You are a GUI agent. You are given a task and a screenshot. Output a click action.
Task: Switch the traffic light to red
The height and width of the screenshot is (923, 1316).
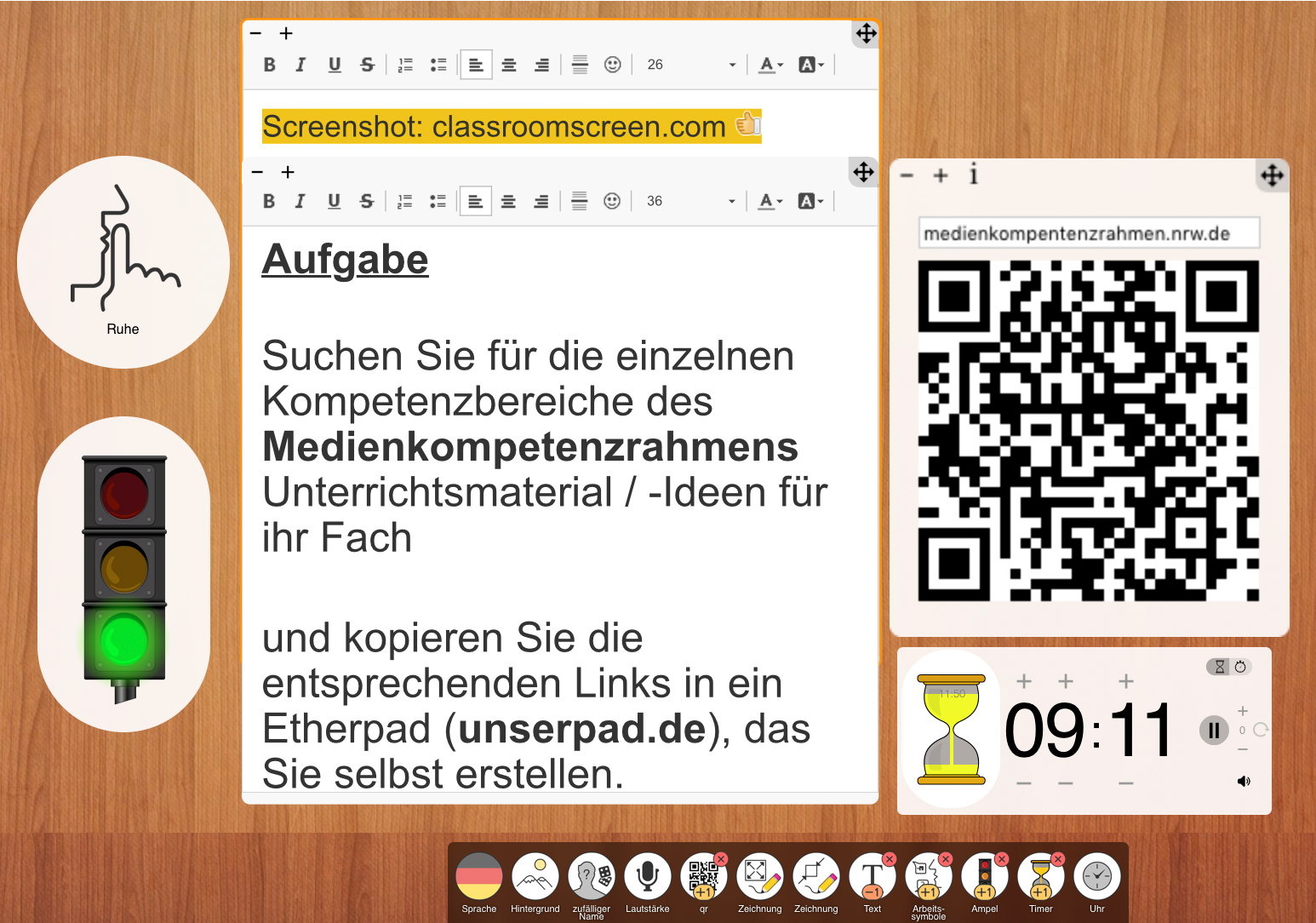click(x=124, y=494)
